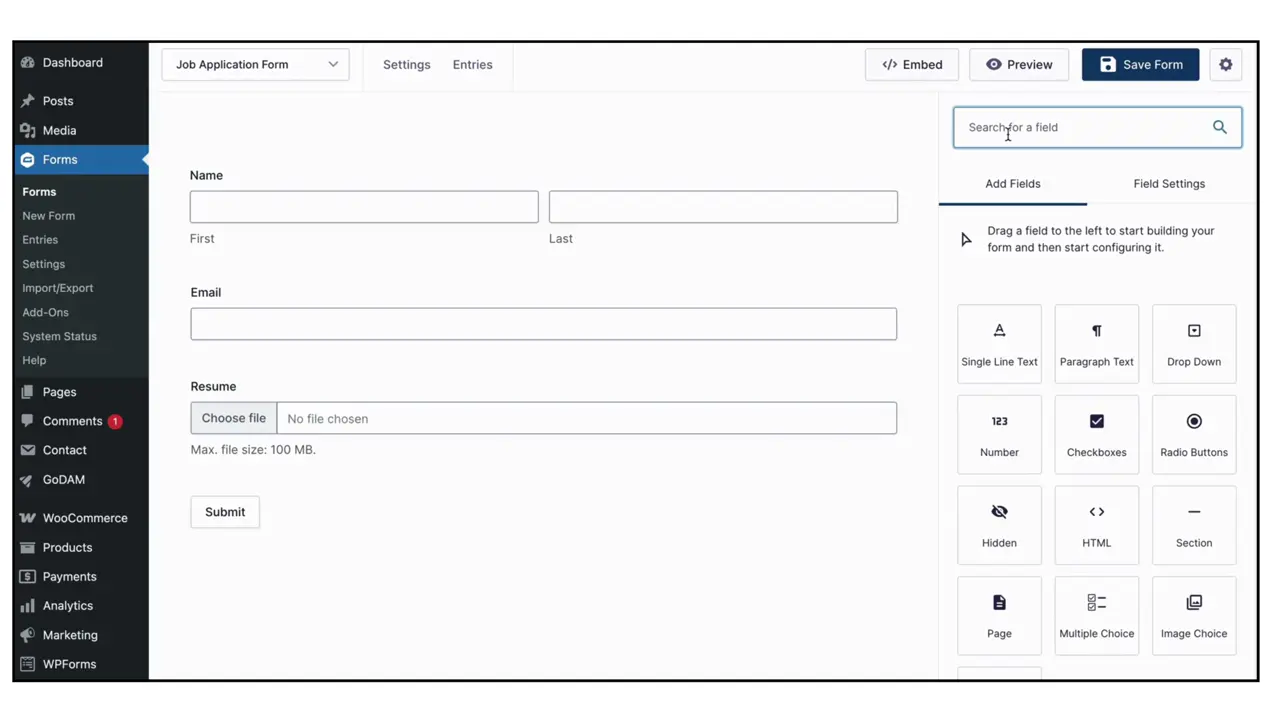
Task: Add a Checkboxes field
Action: click(x=1096, y=435)
